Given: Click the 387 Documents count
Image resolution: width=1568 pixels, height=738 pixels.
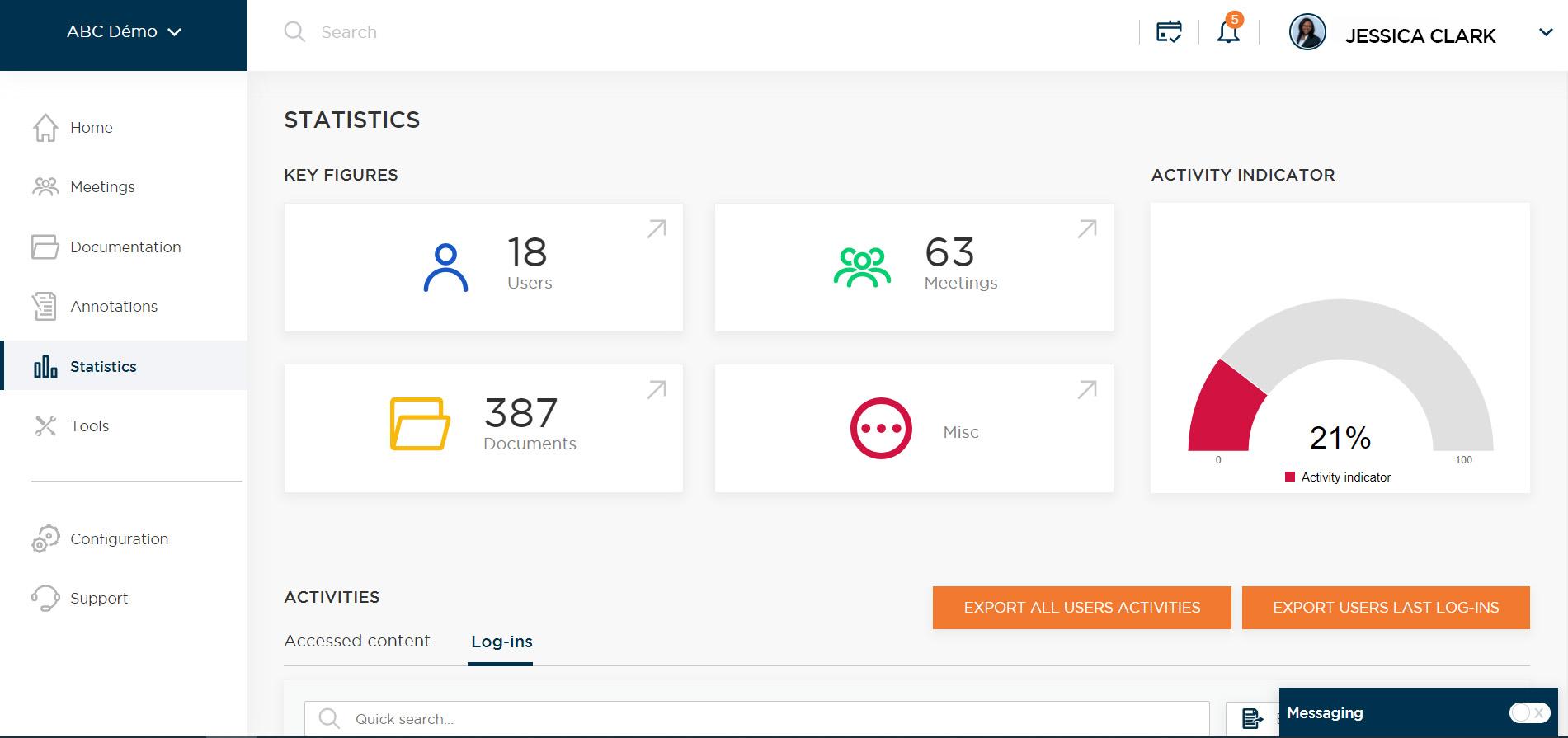Looking at the screenshot, I should tap(520, 413).
